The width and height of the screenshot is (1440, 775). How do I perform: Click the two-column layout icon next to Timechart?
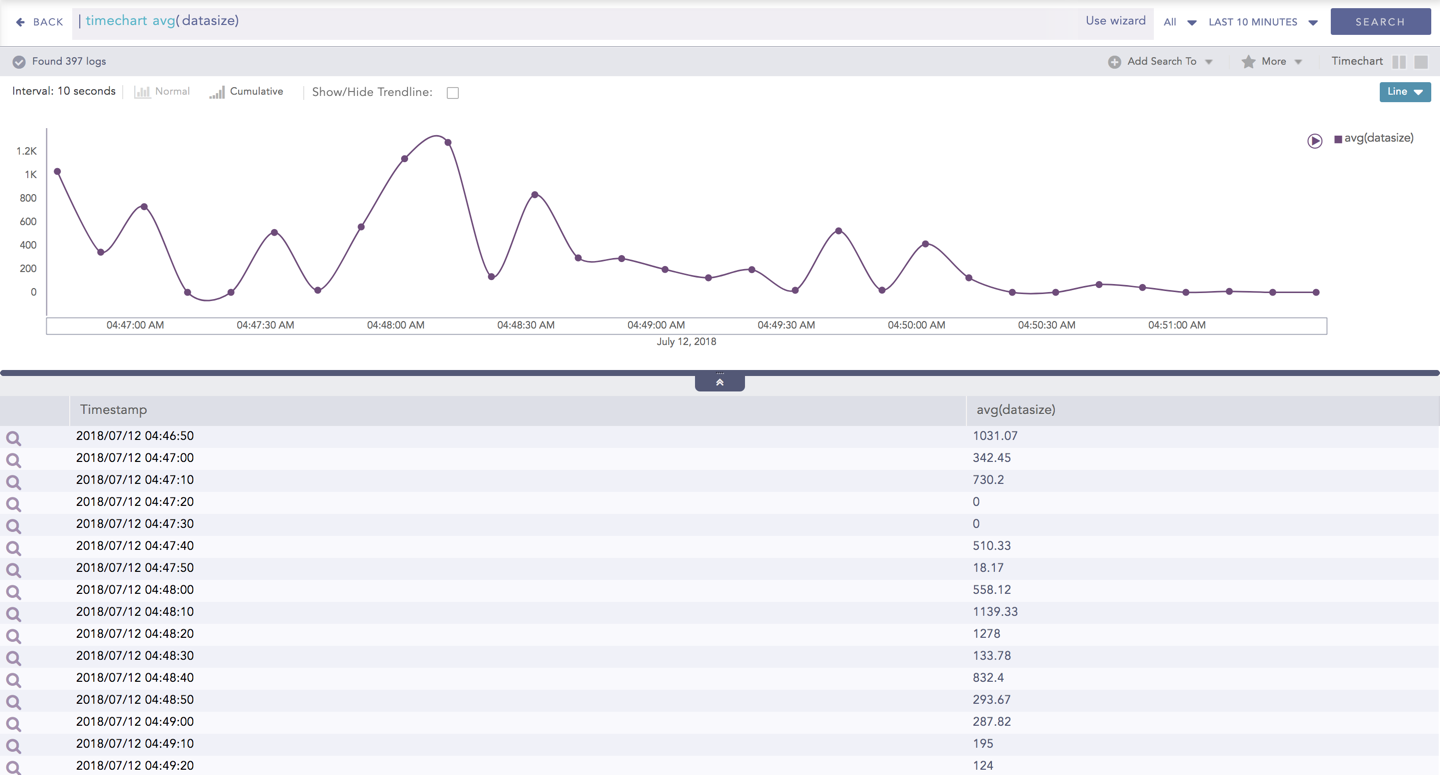tap(1399, 62)
